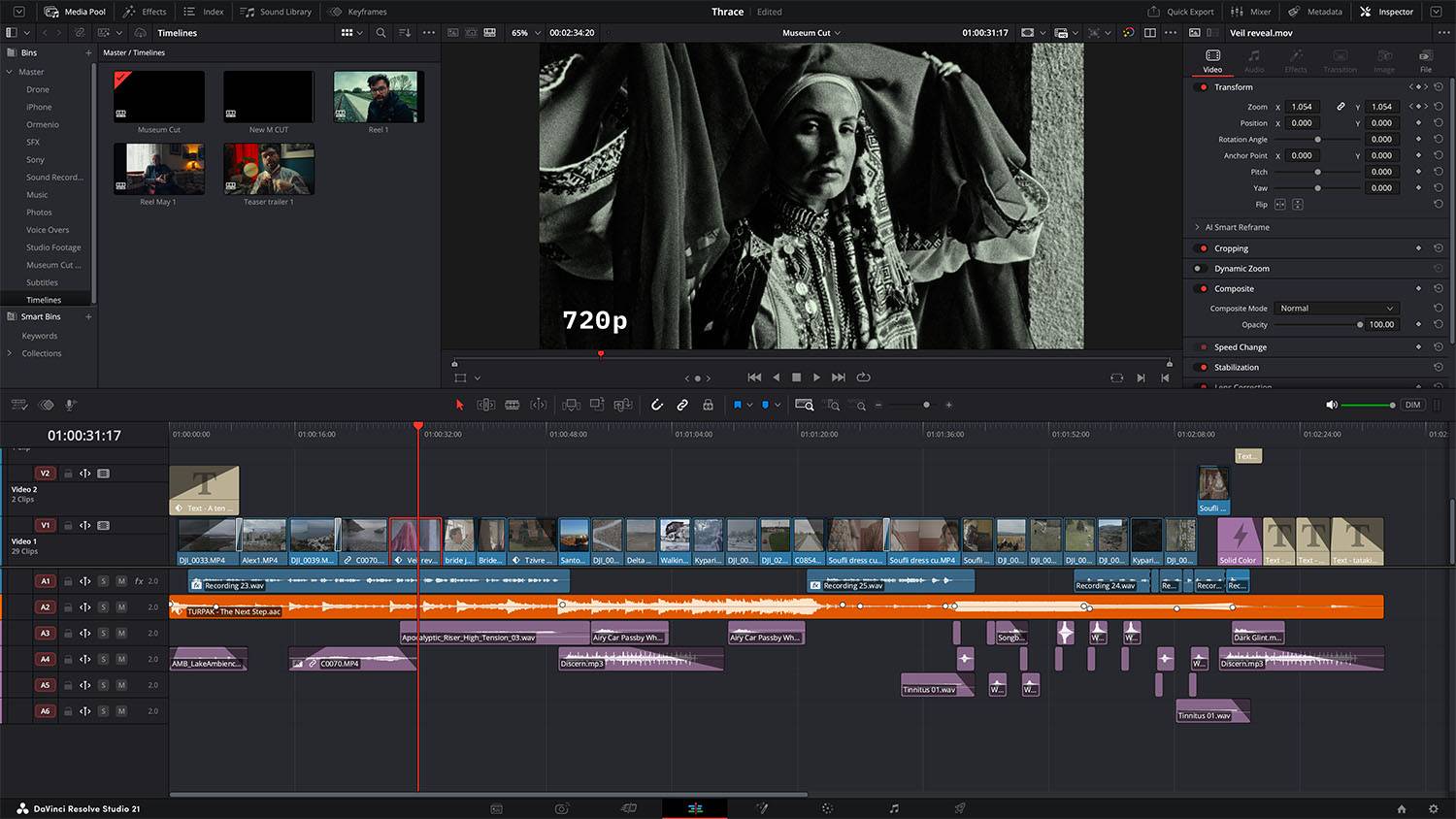The image size is (1456, 819).
Task: Go to the Fairlight music note page
Action: point(894,808)
